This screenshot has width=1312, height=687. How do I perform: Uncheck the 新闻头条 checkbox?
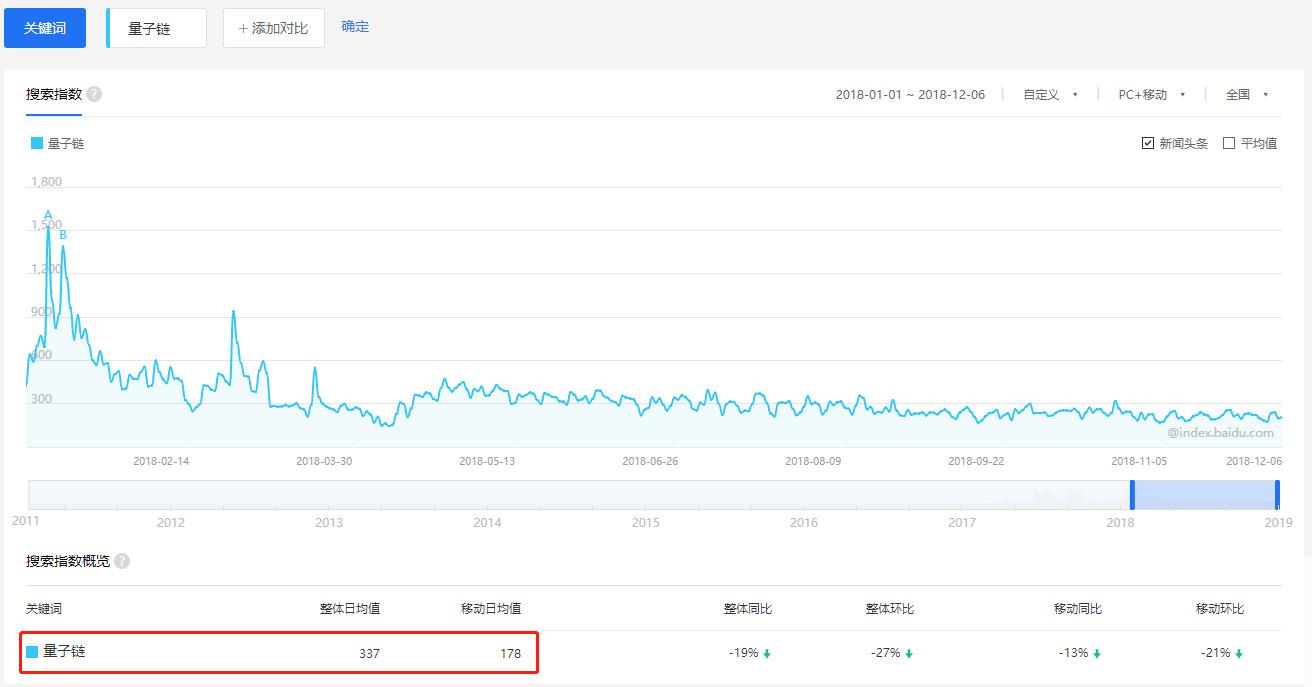[x=1148, y=143]
